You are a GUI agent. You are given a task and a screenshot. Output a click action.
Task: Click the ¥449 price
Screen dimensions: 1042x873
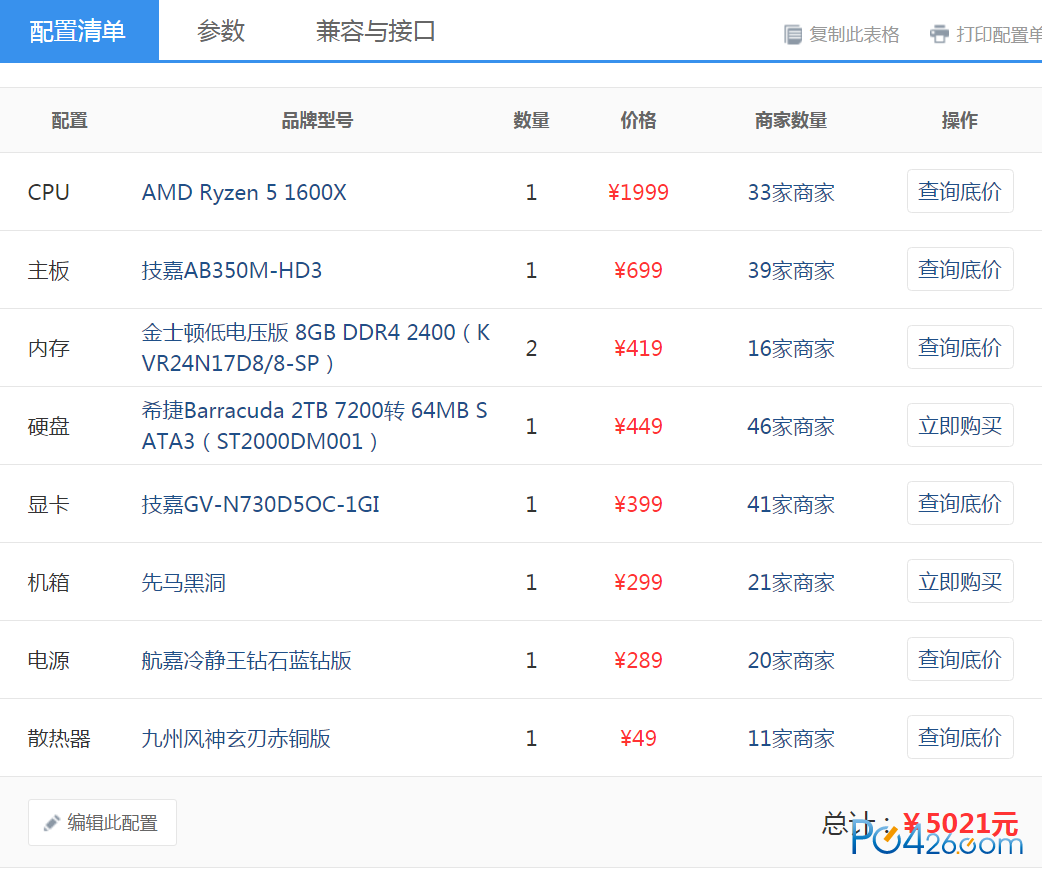(x=638, y=427)
